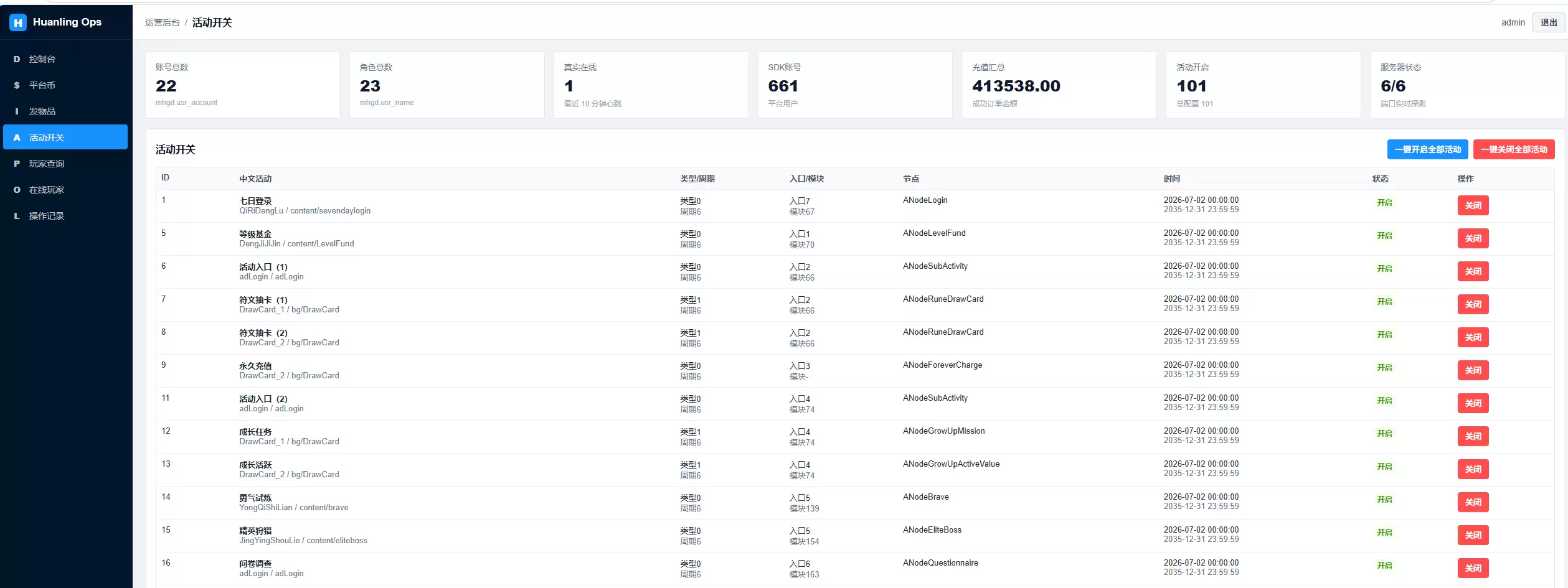
Task: Click the 一键开启全部活动 button
Action: click(1427, 149)
